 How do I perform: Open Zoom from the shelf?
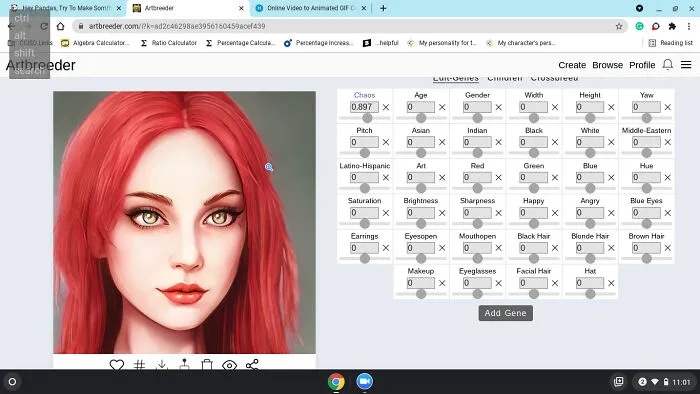pyautogui.click(x=364, y=382)
